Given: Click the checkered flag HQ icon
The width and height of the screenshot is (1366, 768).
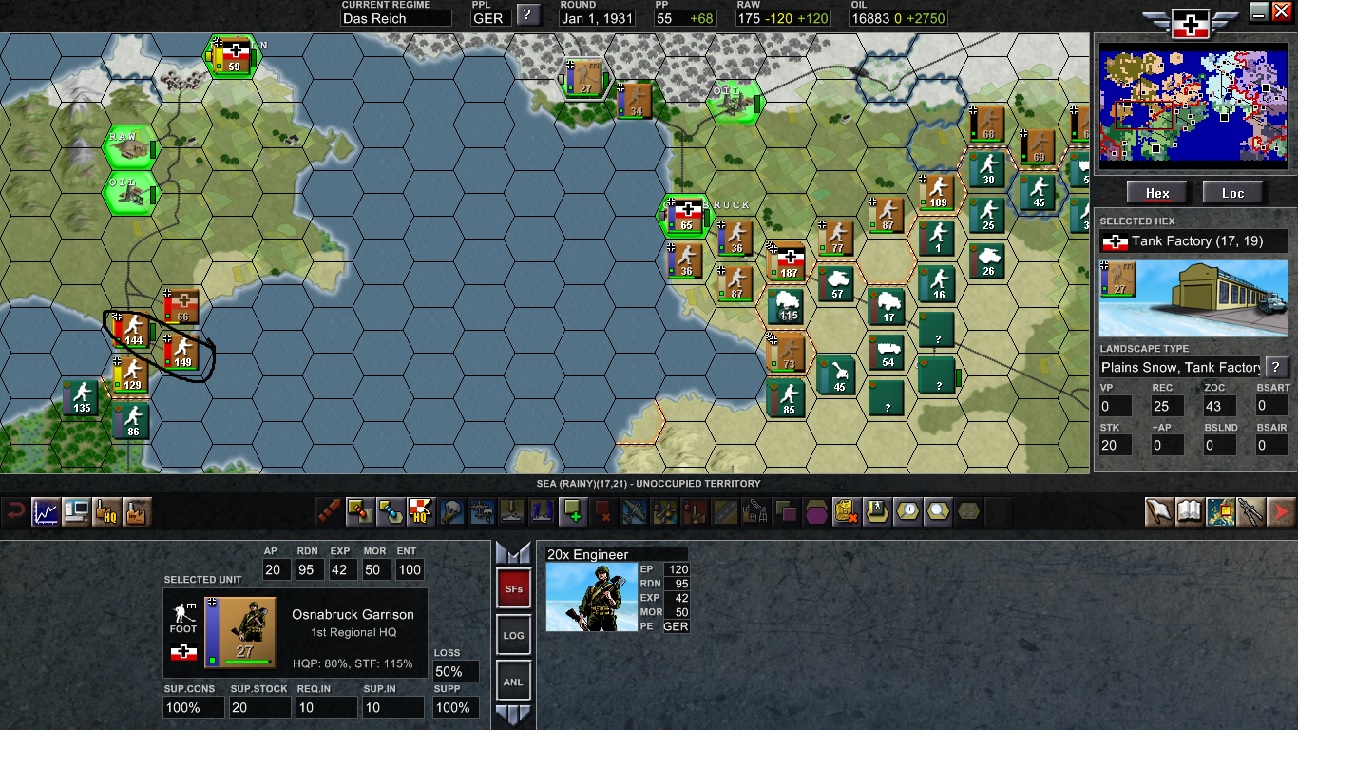Looking at the screenshot, I should 421,513.
